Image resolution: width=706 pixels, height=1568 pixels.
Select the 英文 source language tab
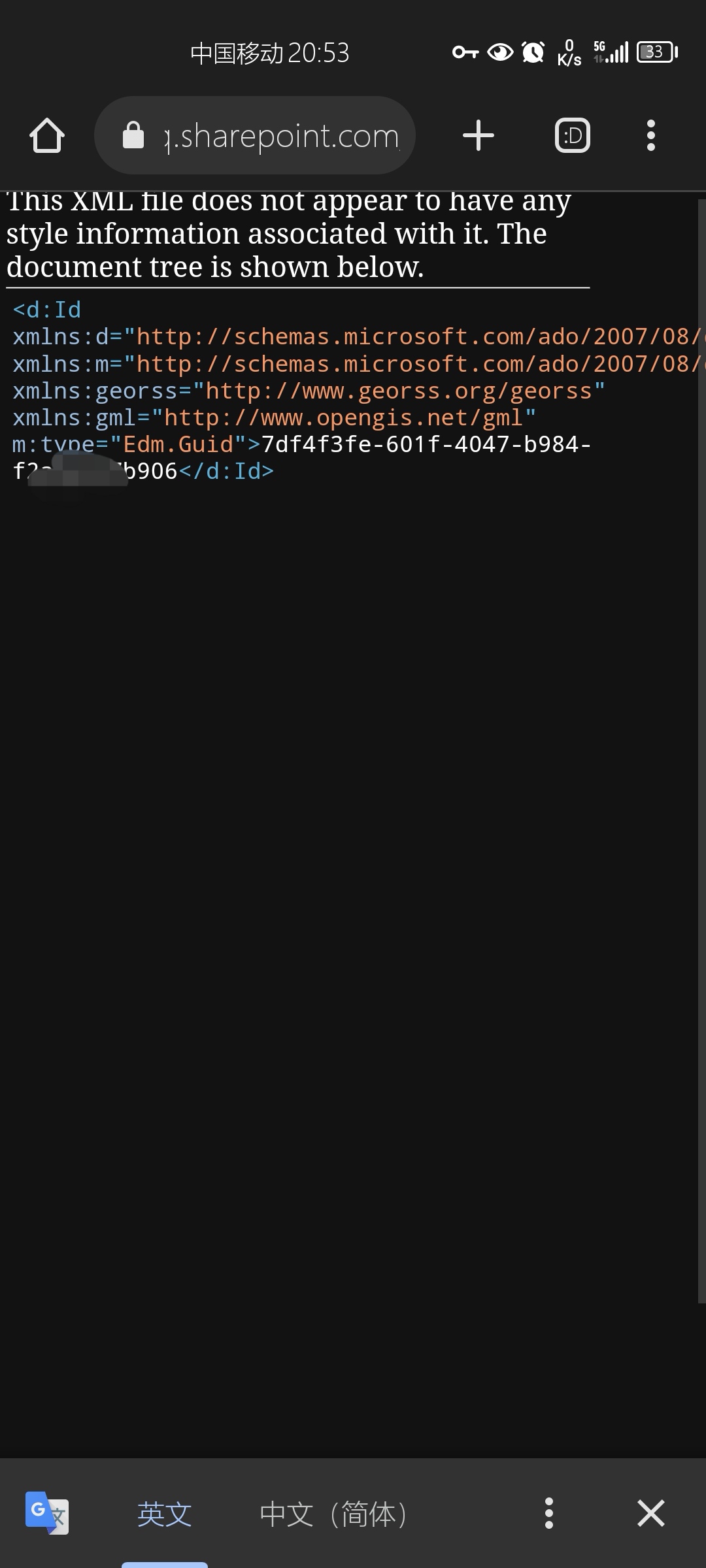(x=163, y=1513)
